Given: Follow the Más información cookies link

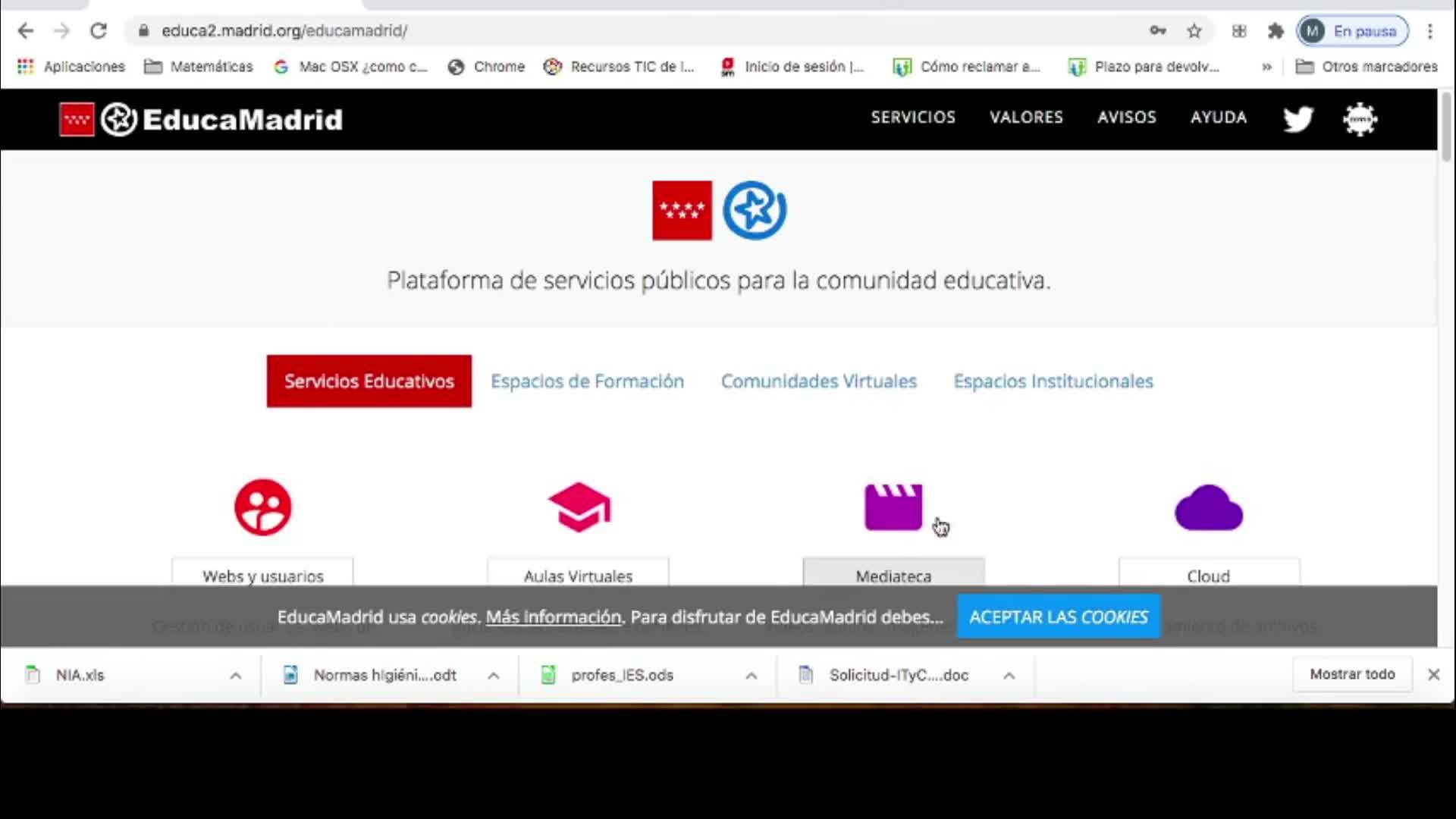Looking at the screenshot, I should click(554, 617).
